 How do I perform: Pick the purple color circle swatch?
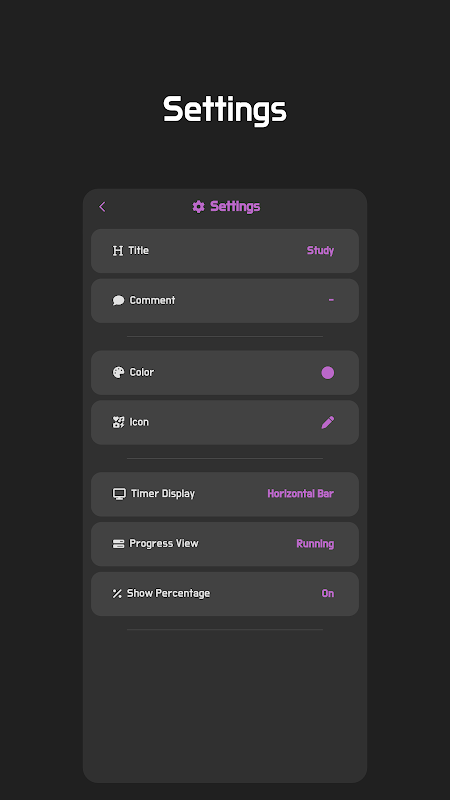tap(328, 372)
